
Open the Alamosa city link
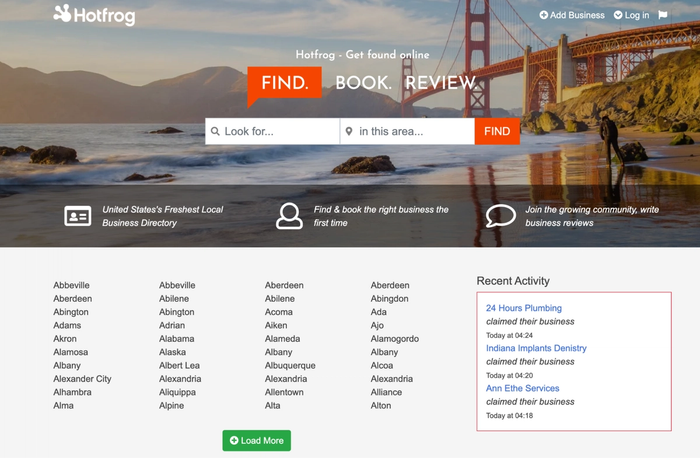click(71, 352)
